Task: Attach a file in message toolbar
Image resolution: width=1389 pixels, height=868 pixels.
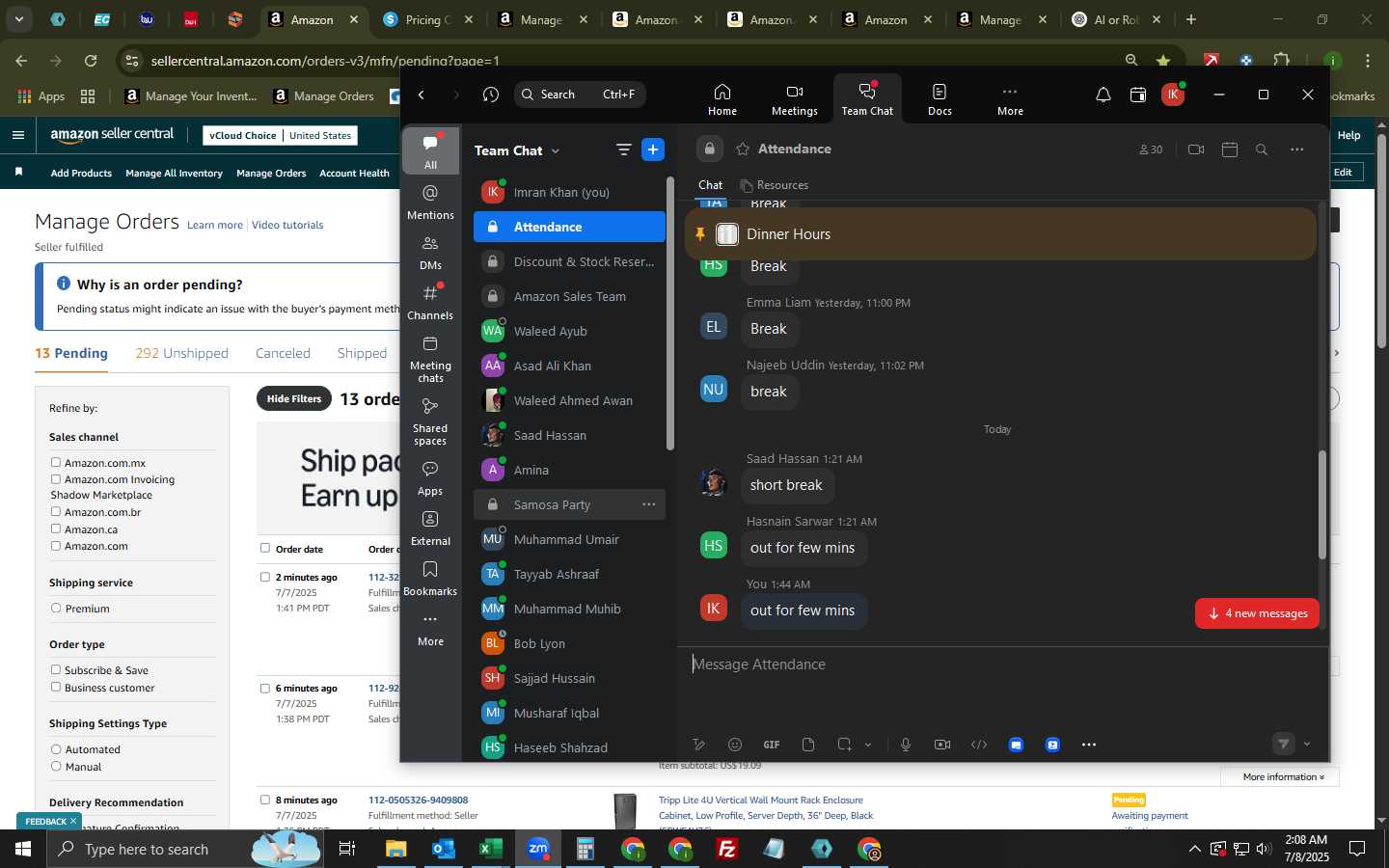Action: pyautogui.click(x=808, y=745)
